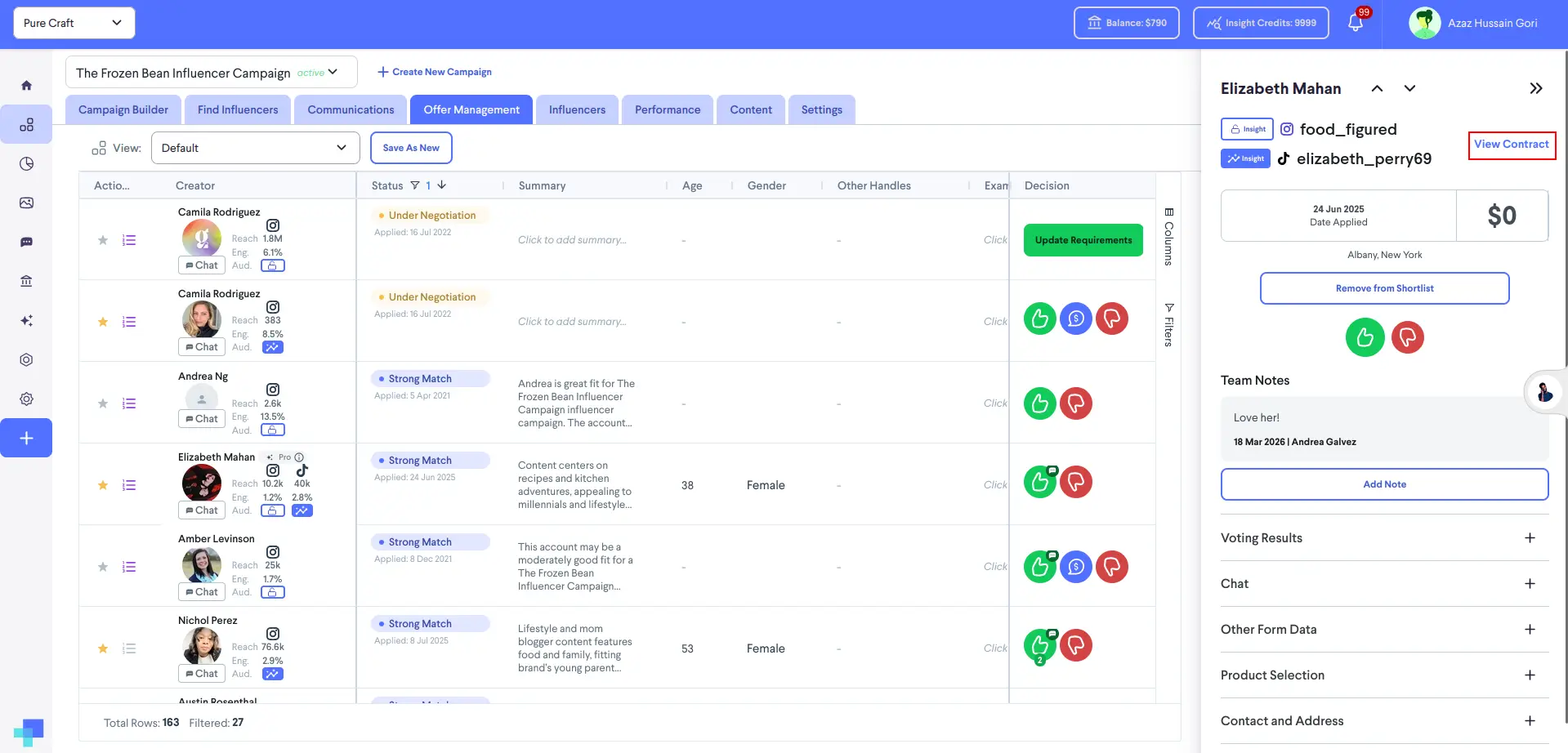The height and width of the screenshot is (753, 1568).
Task: Expand Voting Results section
Action: [x=1384, y=538]
